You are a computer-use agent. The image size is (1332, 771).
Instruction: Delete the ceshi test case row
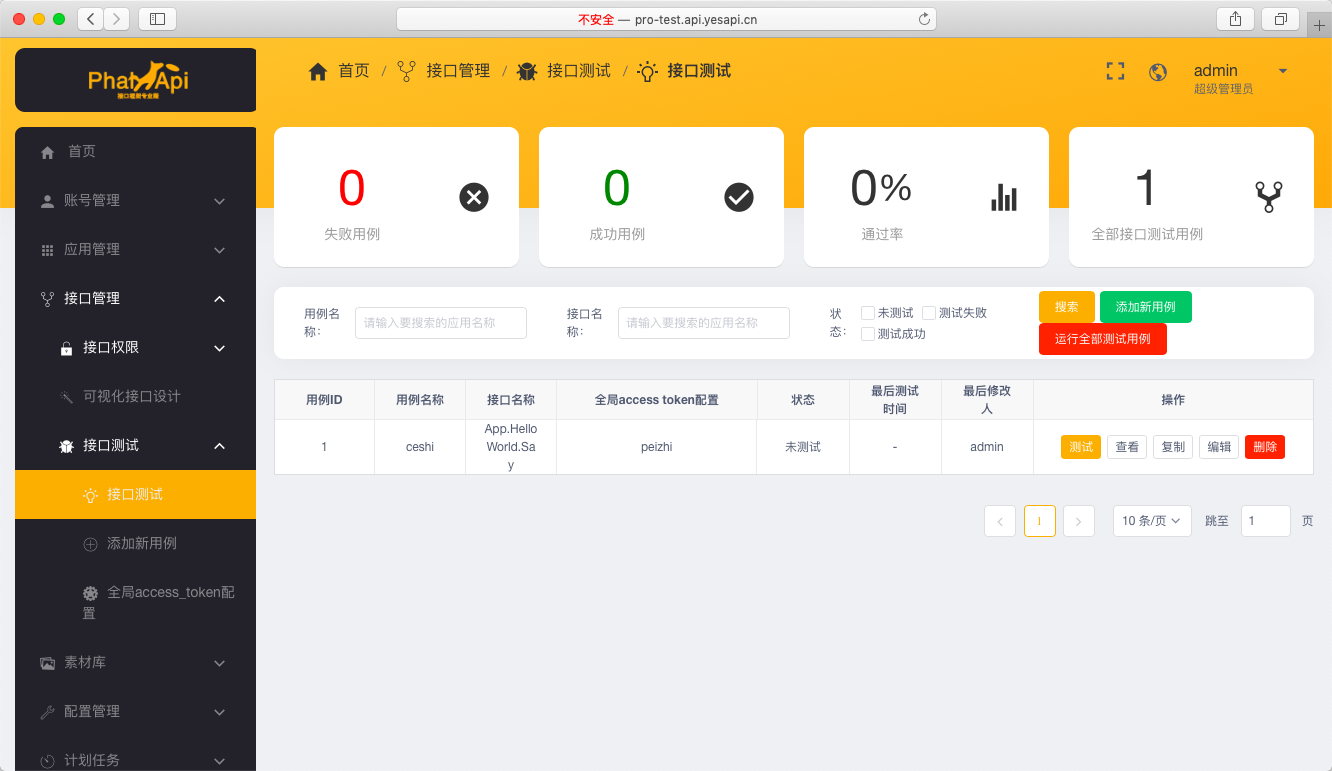pyautogui.click(x=1264, y=447)
